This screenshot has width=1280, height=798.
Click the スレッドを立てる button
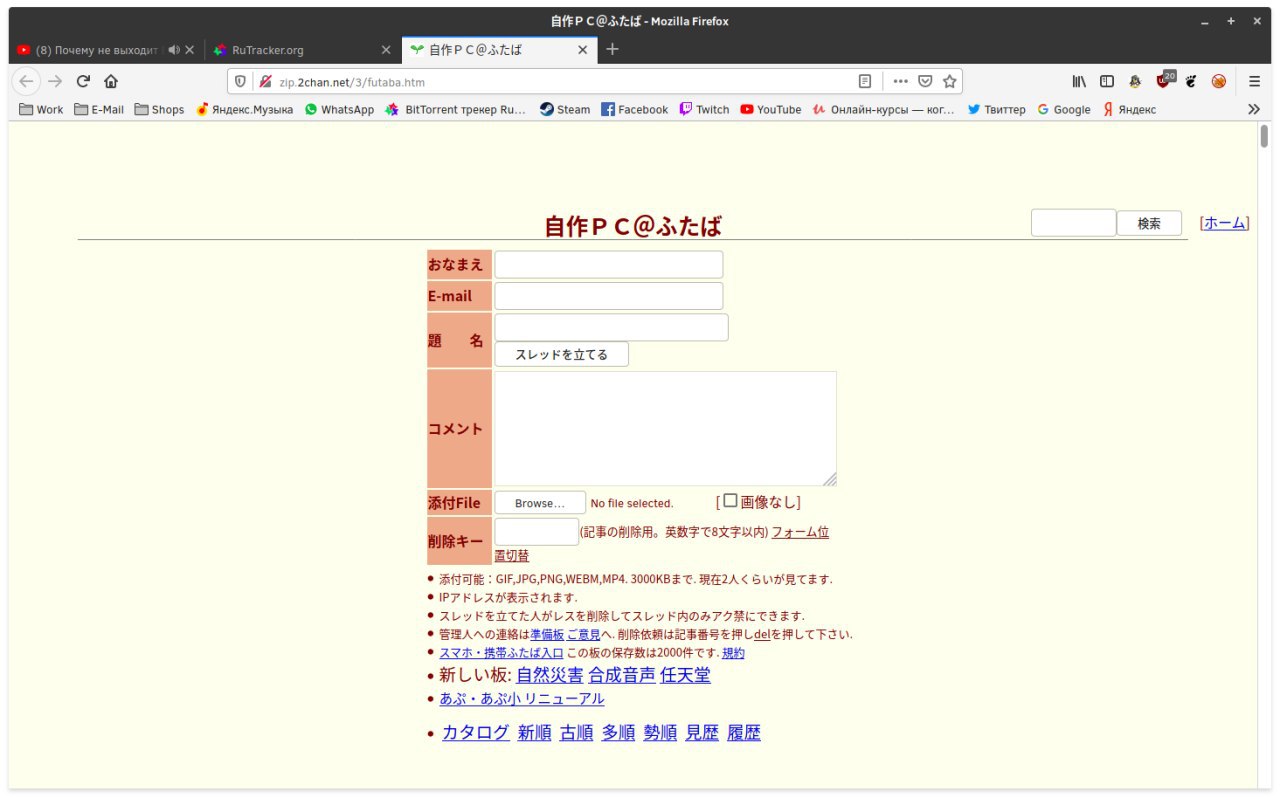click(561, 354)
